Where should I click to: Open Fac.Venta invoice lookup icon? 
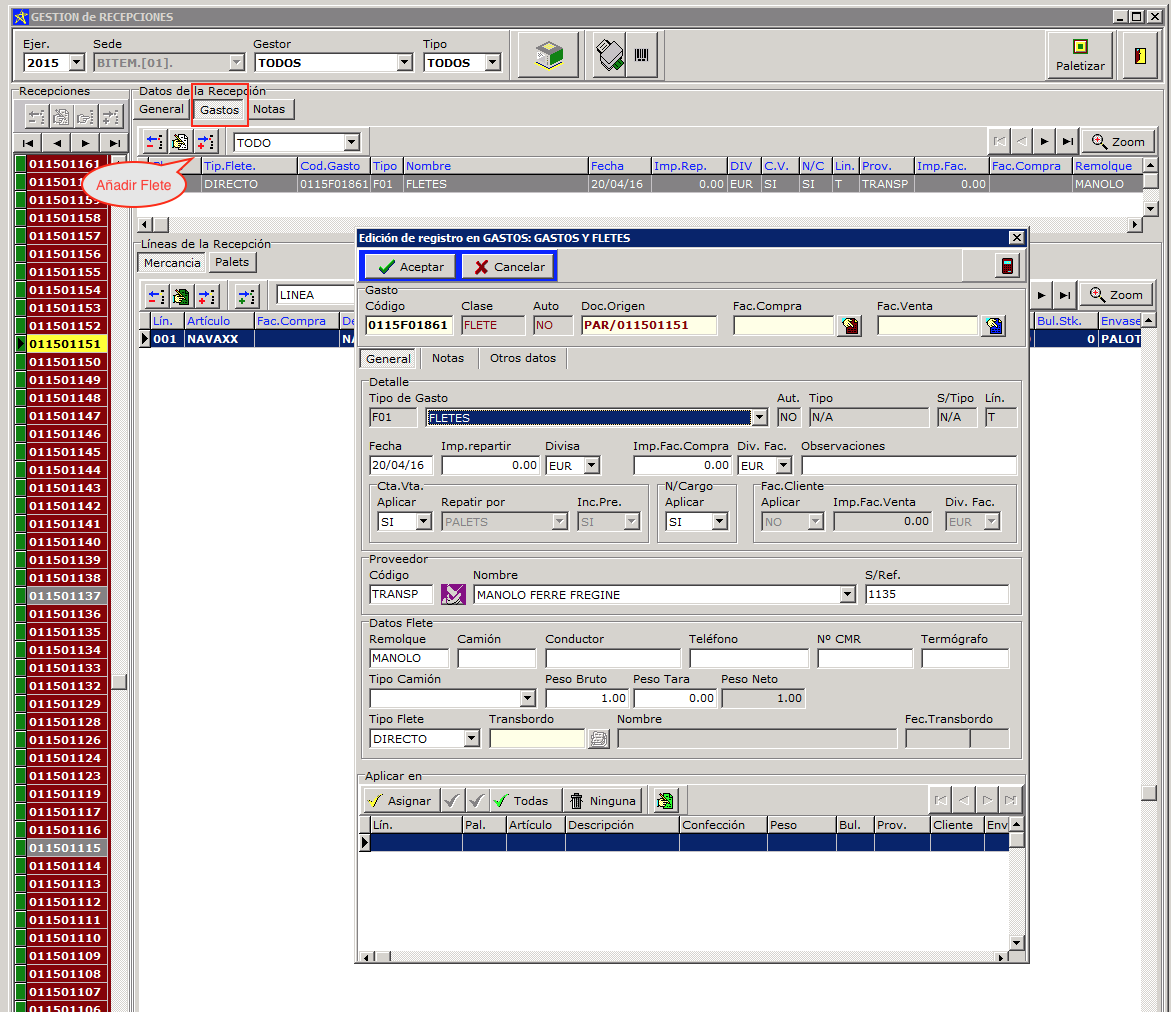(x=993, y=325)
